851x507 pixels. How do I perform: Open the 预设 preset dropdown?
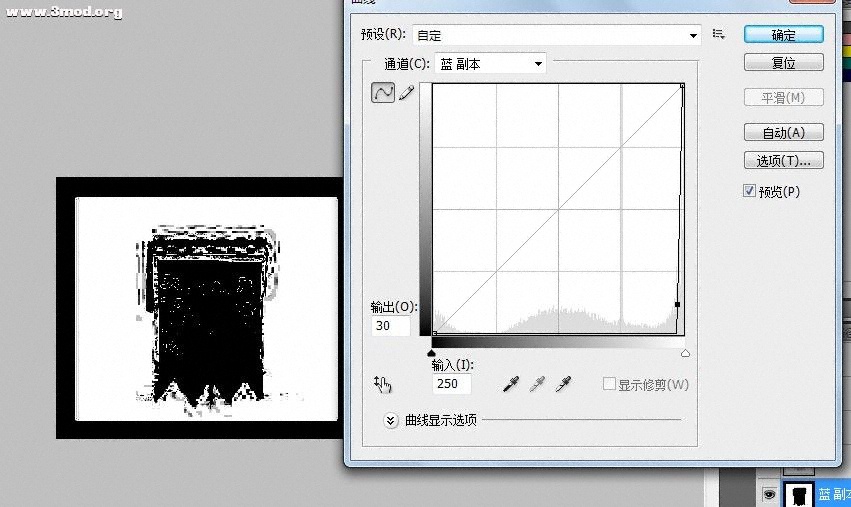[x=557, y=35]
